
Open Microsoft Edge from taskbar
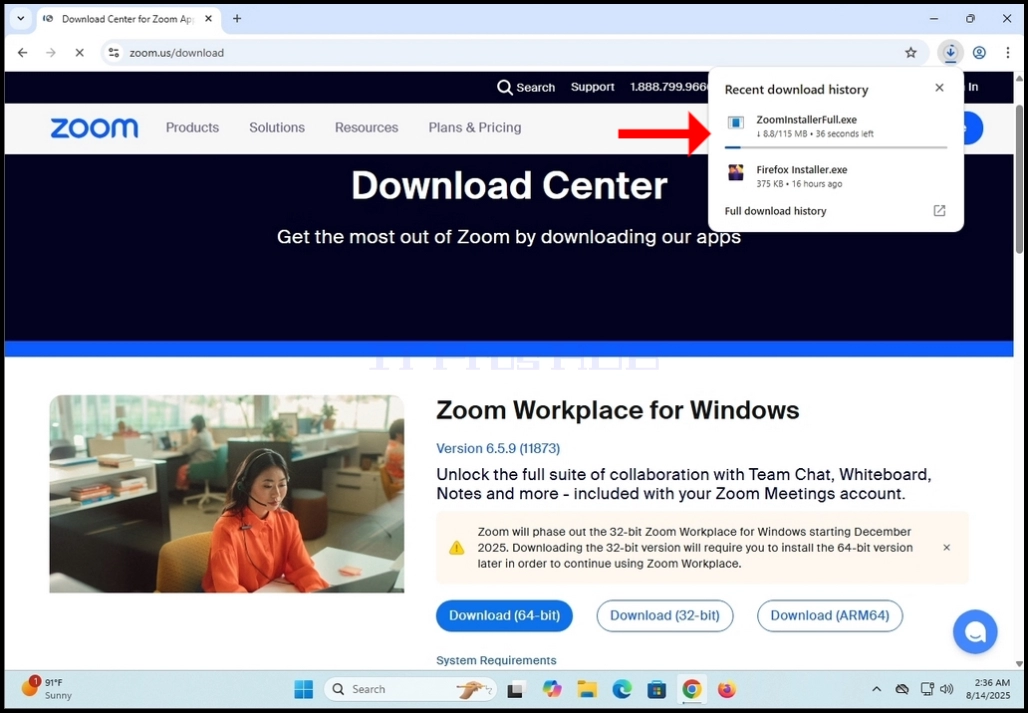622,689
